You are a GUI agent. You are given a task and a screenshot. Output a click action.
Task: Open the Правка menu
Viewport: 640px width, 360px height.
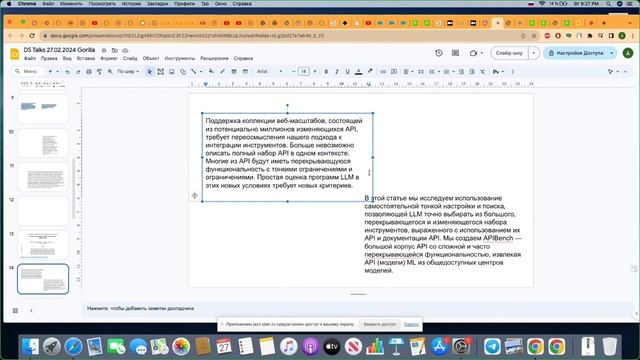(49, 58)
